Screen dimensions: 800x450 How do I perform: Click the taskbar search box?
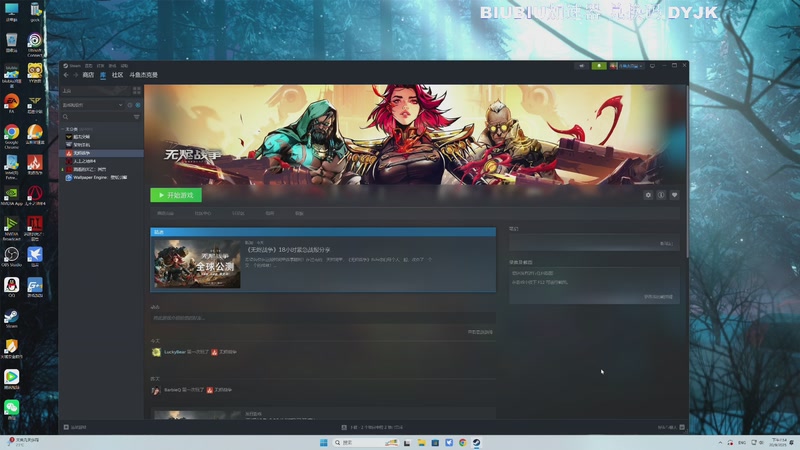tap(365, 442)
